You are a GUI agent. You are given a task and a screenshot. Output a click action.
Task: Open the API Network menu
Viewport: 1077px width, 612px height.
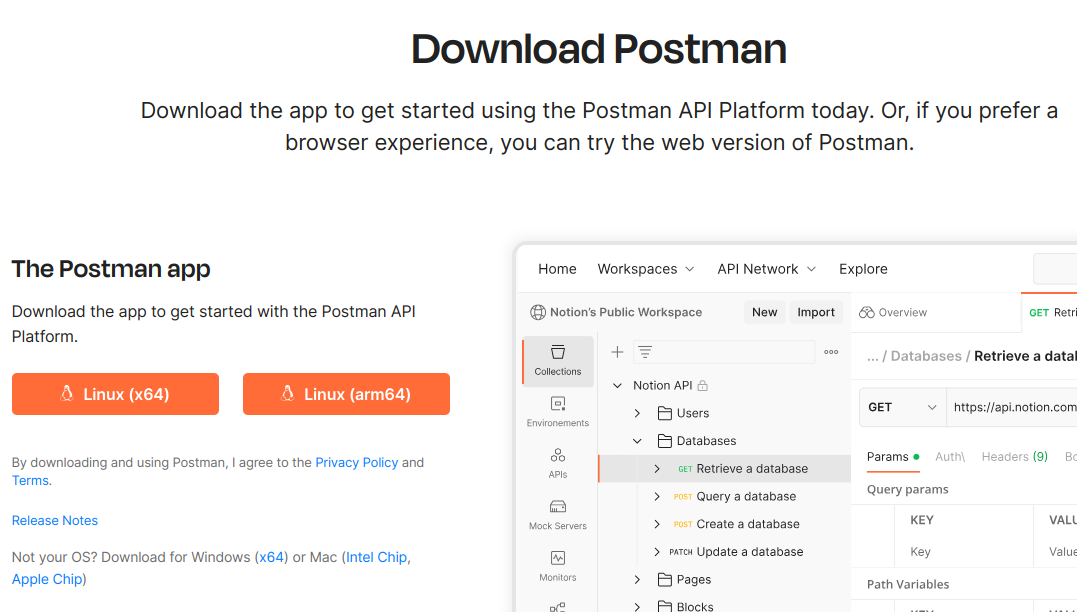(x=766, y=269)
